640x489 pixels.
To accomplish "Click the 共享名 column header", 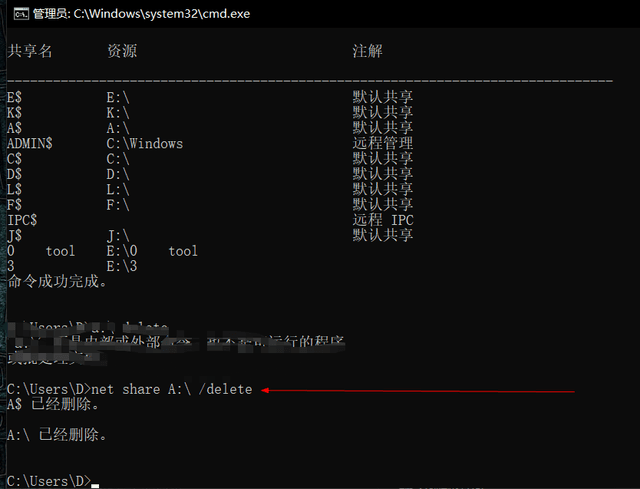I will [29, 51].
